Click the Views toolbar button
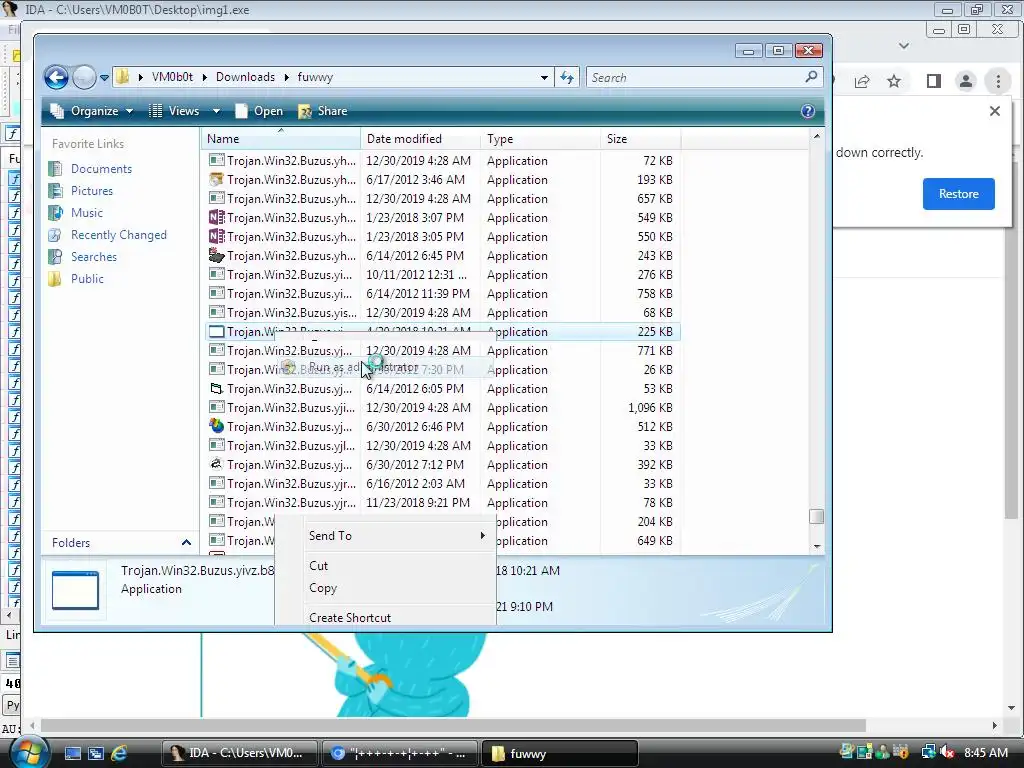Image resolution: width=1024 pixels, height=768 pixels. tap(174, 111)
